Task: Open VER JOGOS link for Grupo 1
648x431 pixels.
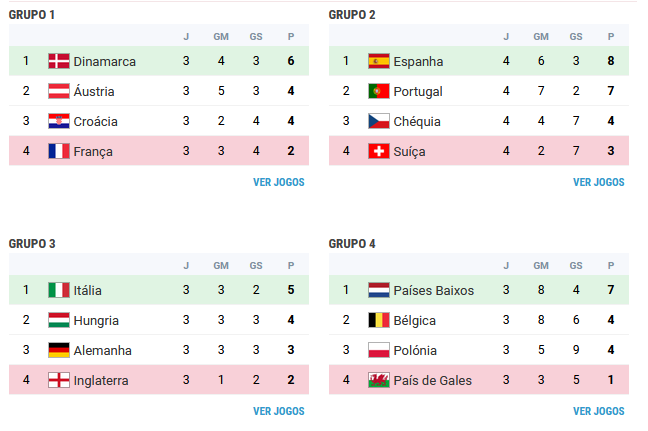Action: click(x=279, y=182)
